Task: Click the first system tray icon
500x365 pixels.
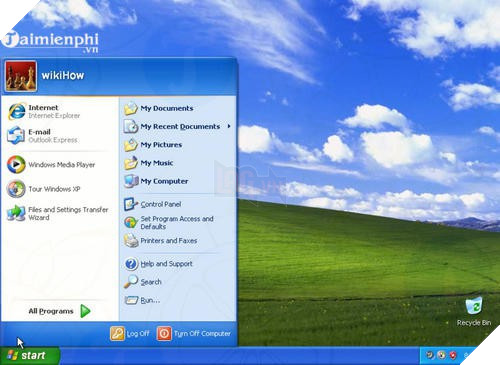Action: coord(430,355)
